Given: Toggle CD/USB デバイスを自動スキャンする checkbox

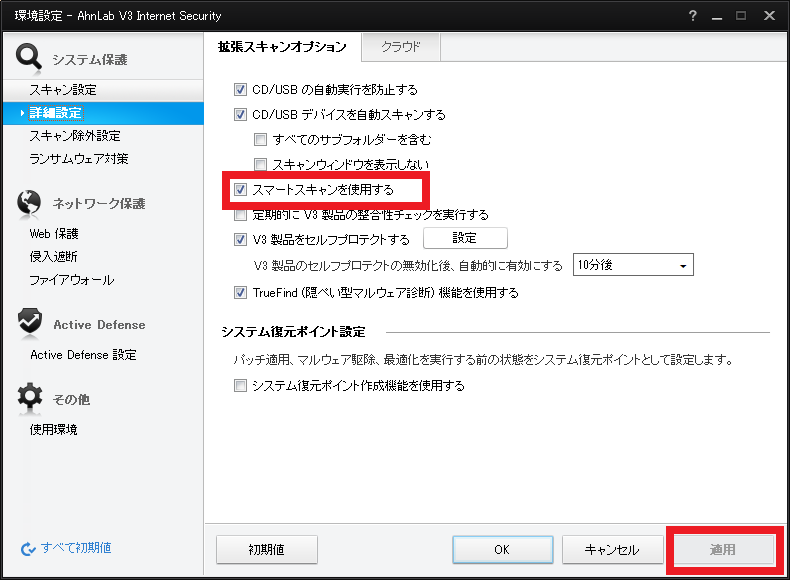Looking at the screenshot, I should tap(240, 114).
